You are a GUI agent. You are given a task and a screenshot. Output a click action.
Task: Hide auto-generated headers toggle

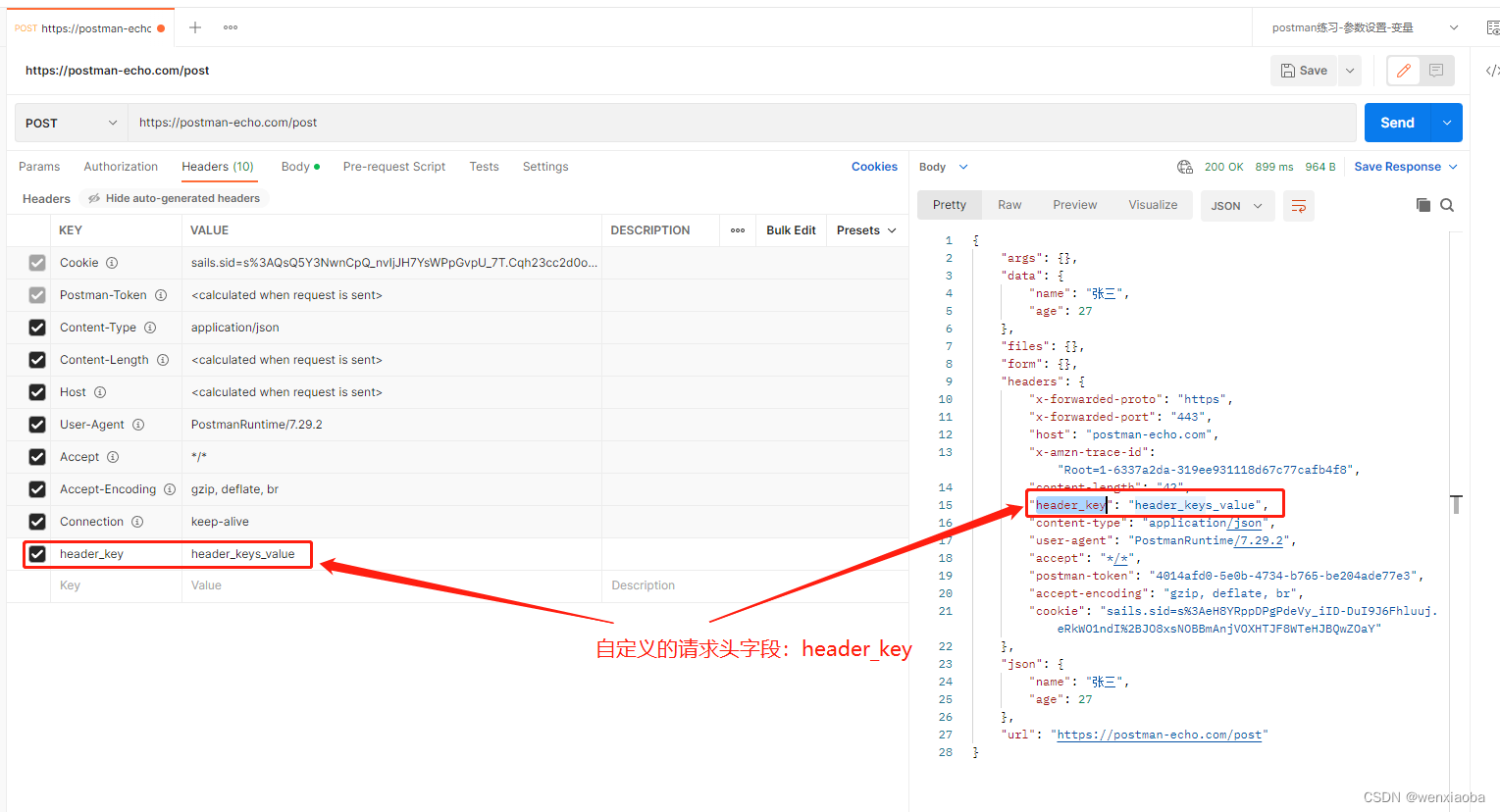(175, 198)
